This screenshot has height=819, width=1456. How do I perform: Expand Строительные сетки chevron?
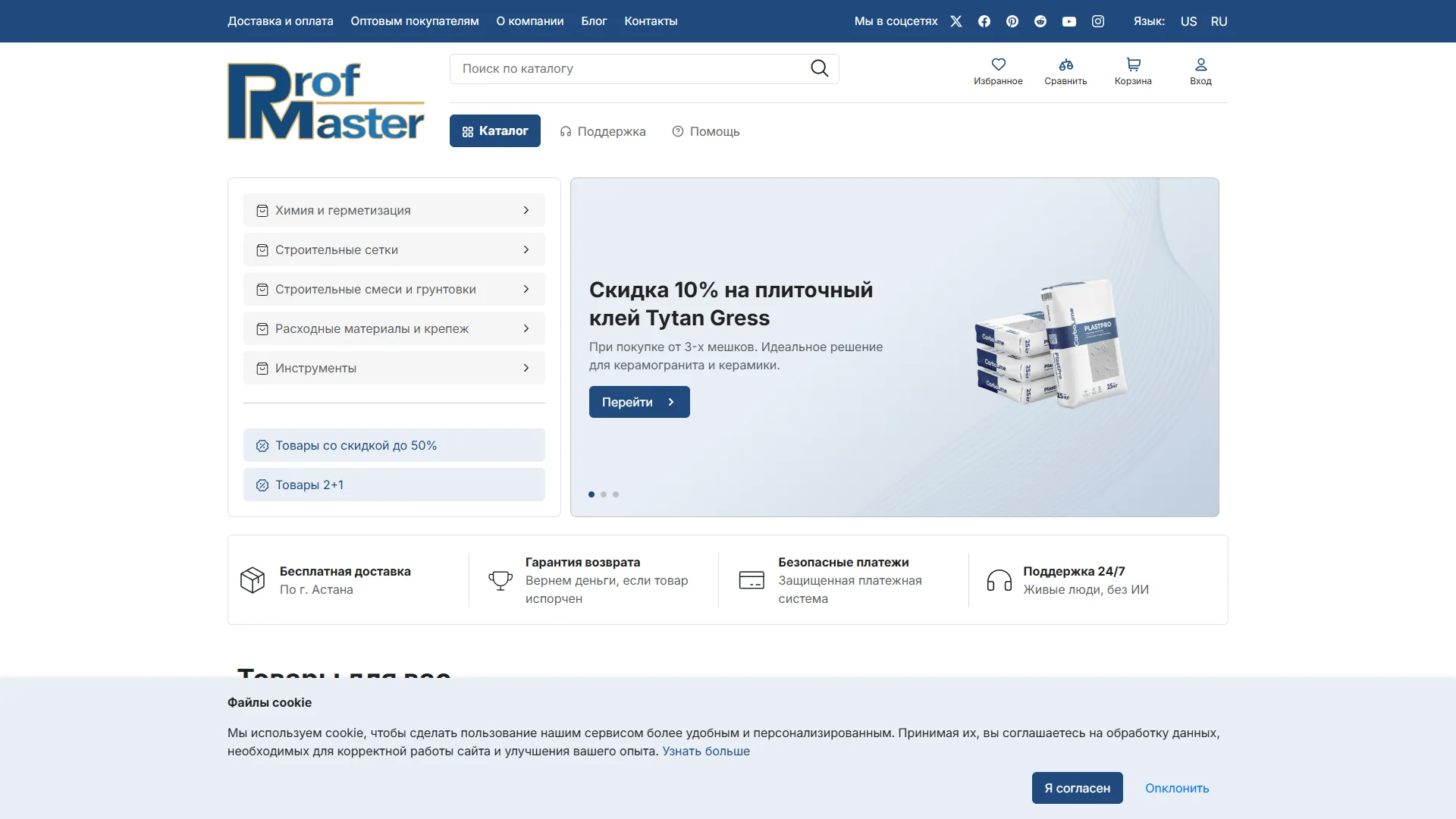(x=526, y=249)
